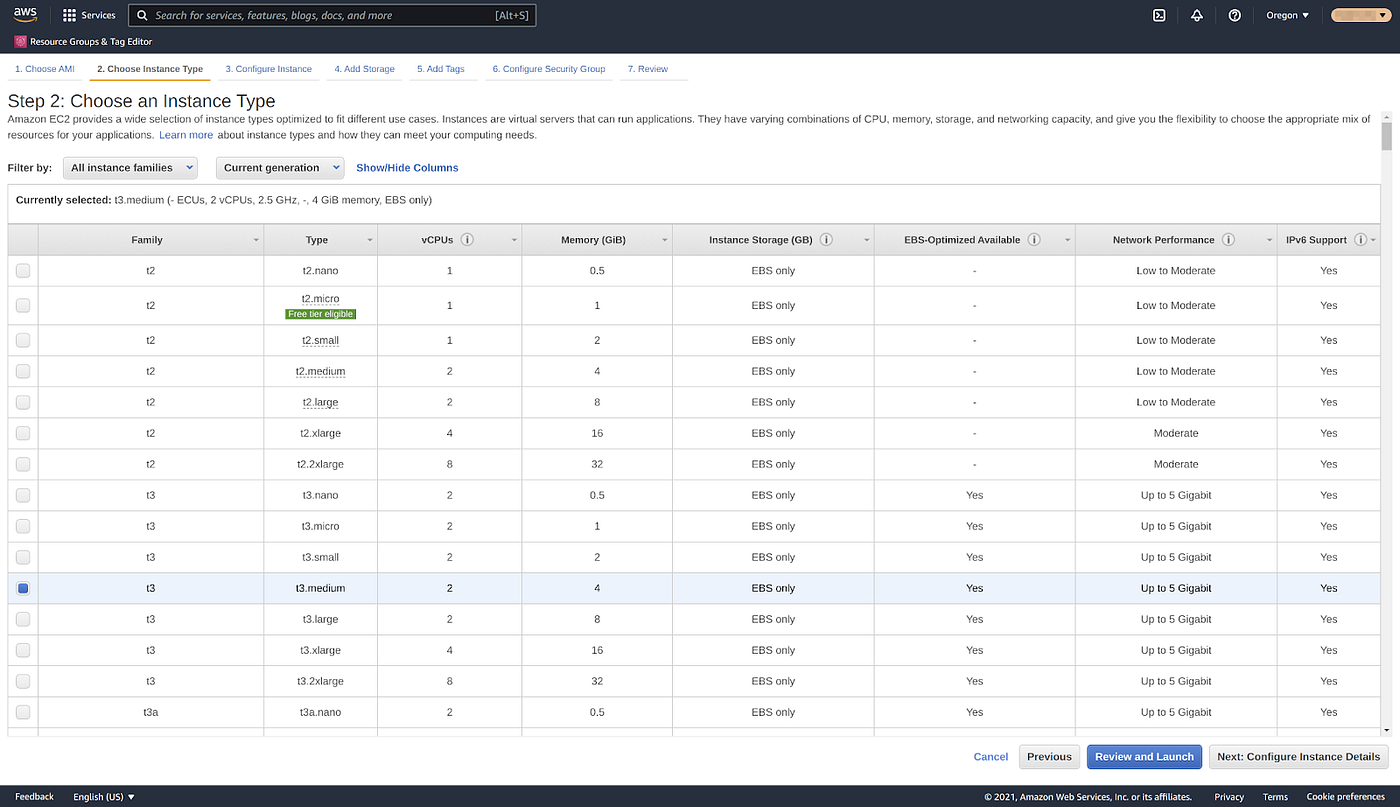Click the Review and Launch button

coord(1144,757)
